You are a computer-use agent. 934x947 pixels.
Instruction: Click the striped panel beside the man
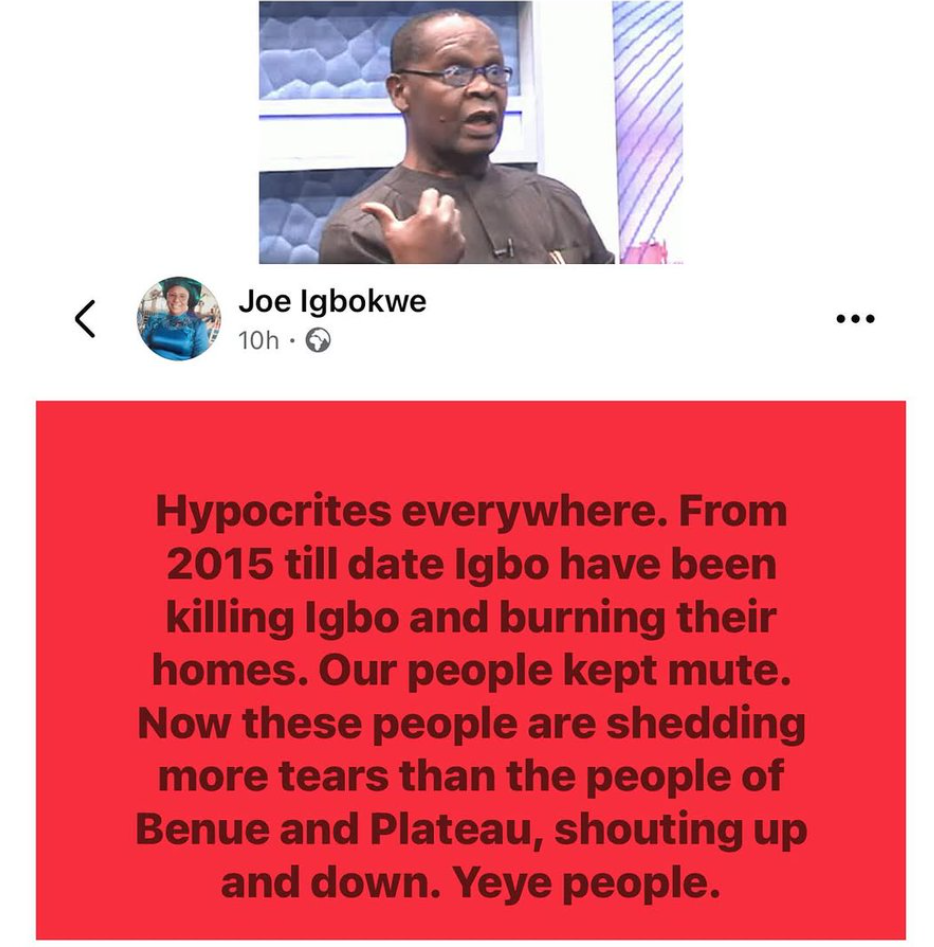point(647,121)
